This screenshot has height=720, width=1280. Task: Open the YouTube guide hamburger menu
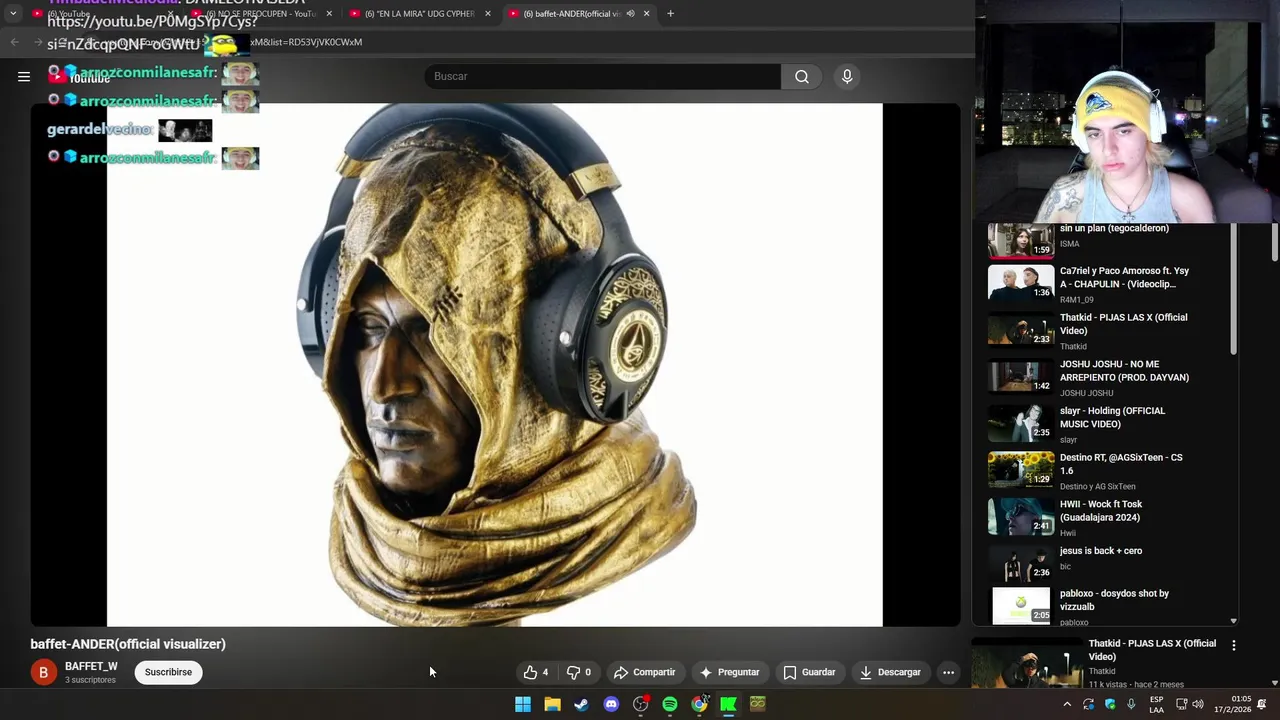click(24, 76)
